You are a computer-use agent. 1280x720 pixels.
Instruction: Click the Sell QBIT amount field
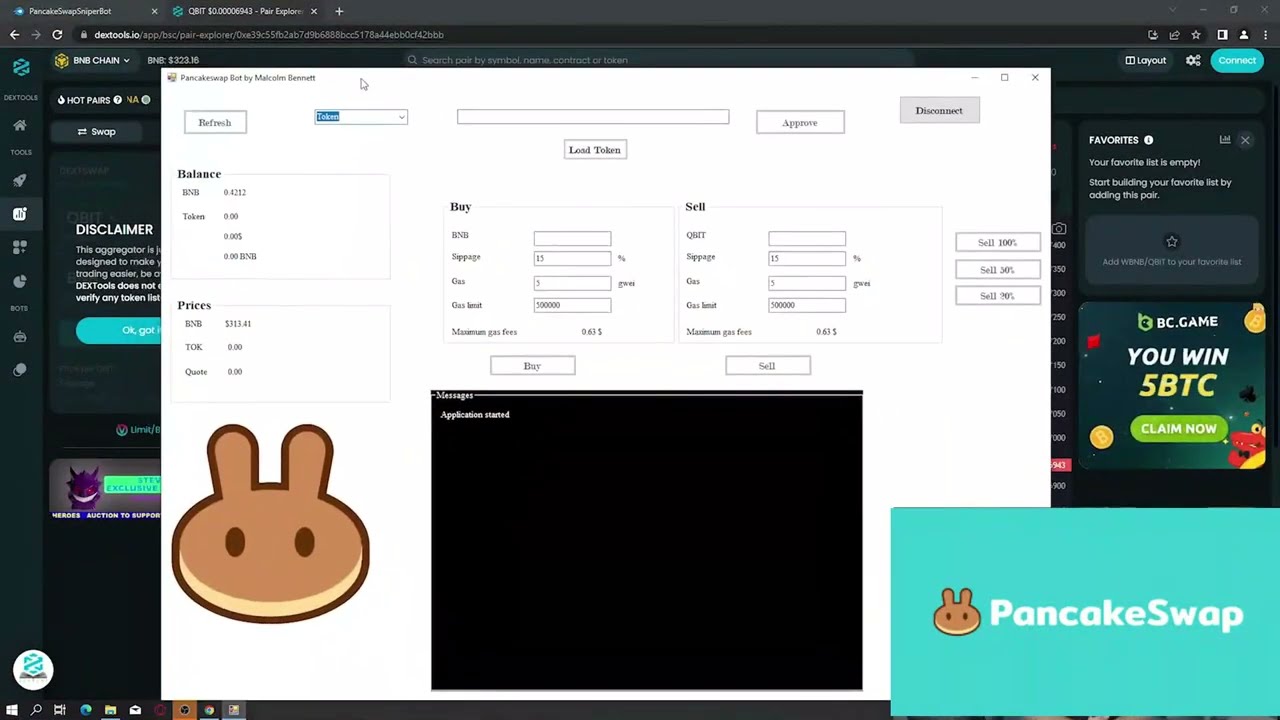coord(807,238)
